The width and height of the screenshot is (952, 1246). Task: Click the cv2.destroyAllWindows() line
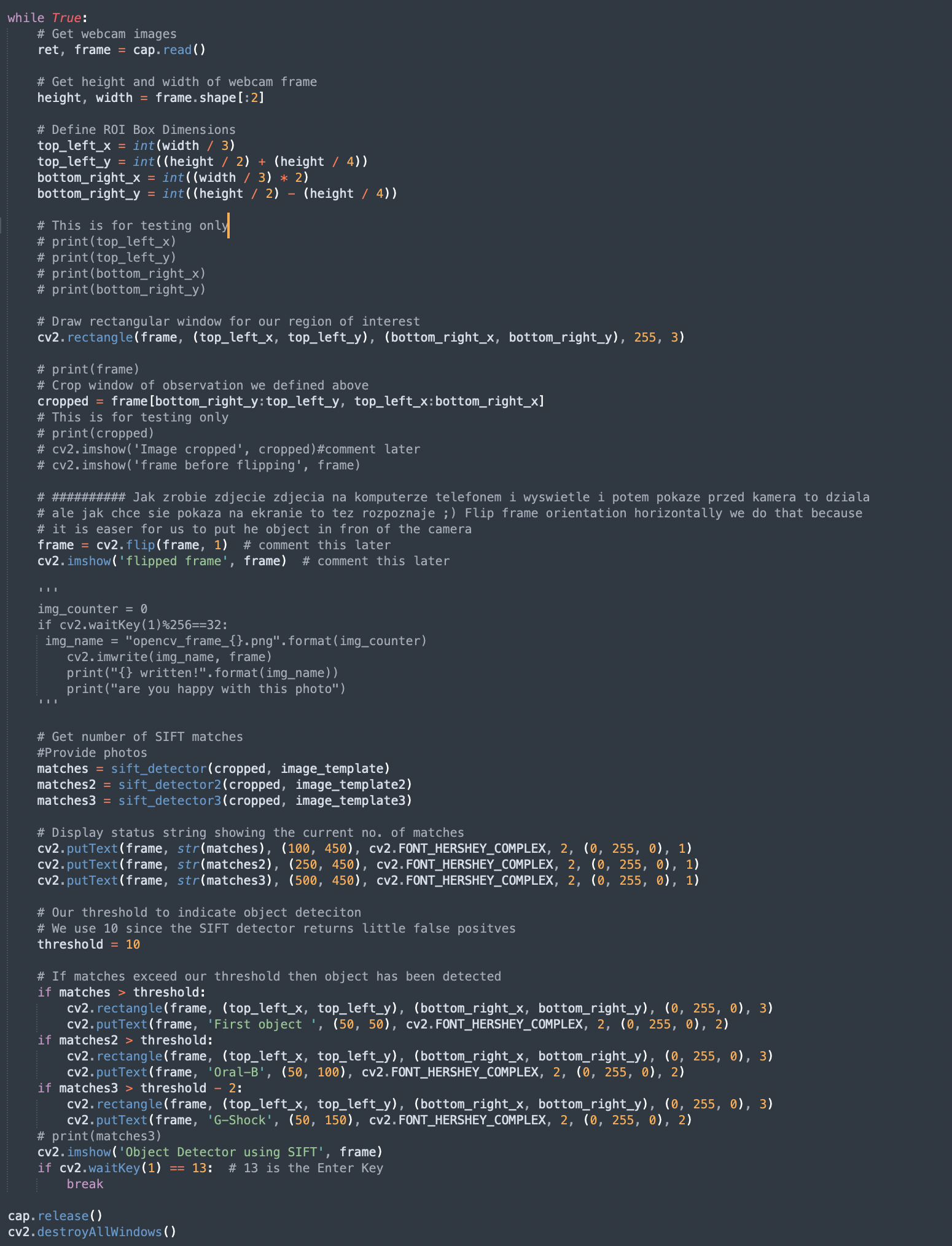pyautogui.click(x=92, y=1232)
